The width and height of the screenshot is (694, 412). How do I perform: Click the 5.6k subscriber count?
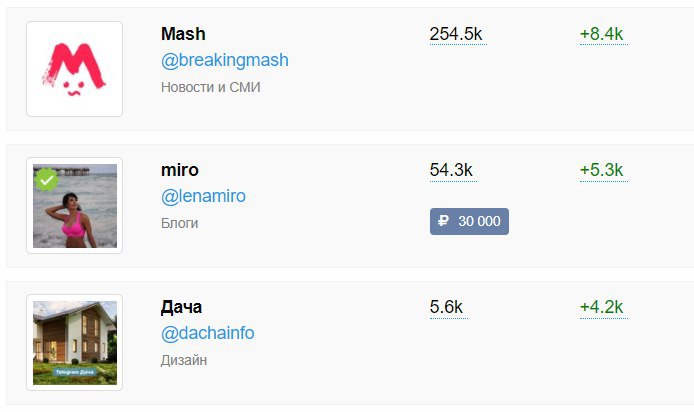(446, 307)
